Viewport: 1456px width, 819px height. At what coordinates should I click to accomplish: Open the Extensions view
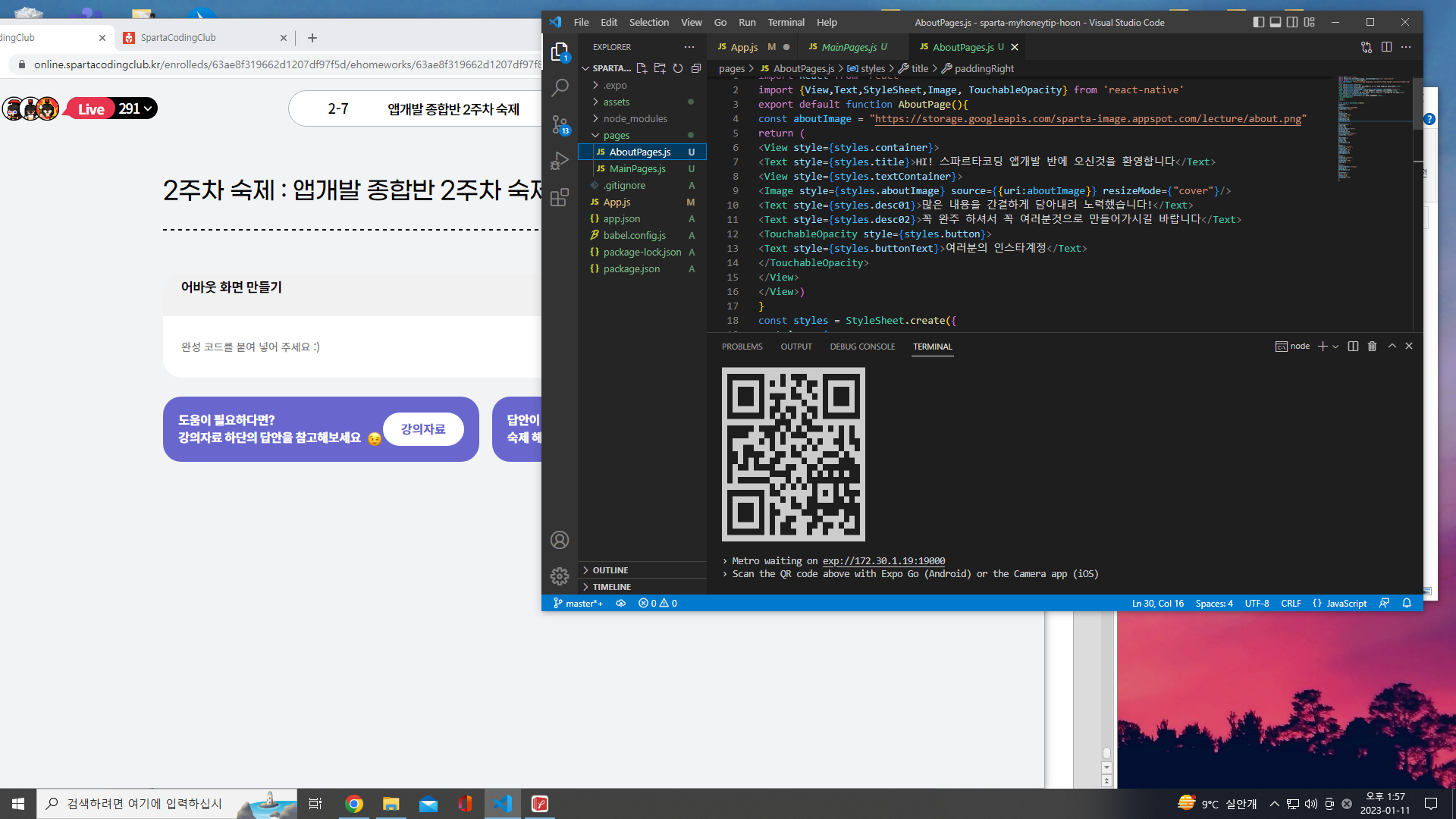[560, 197]
